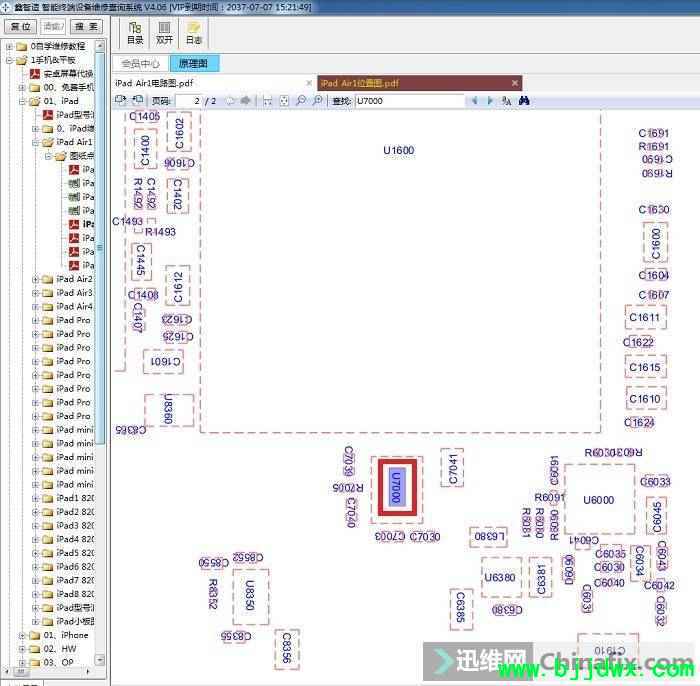This screenshot has width=700, height=686.
Task: Expand the 01、iPhone folder node
Action: pos(21,635)
